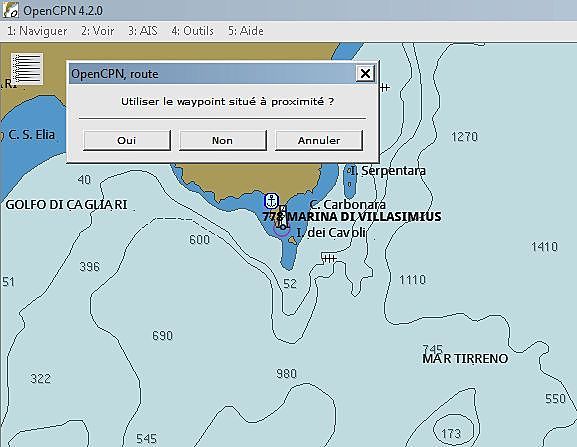
Task: Click the route waypoint marker near Villasimius
Action: coord(282,227)
